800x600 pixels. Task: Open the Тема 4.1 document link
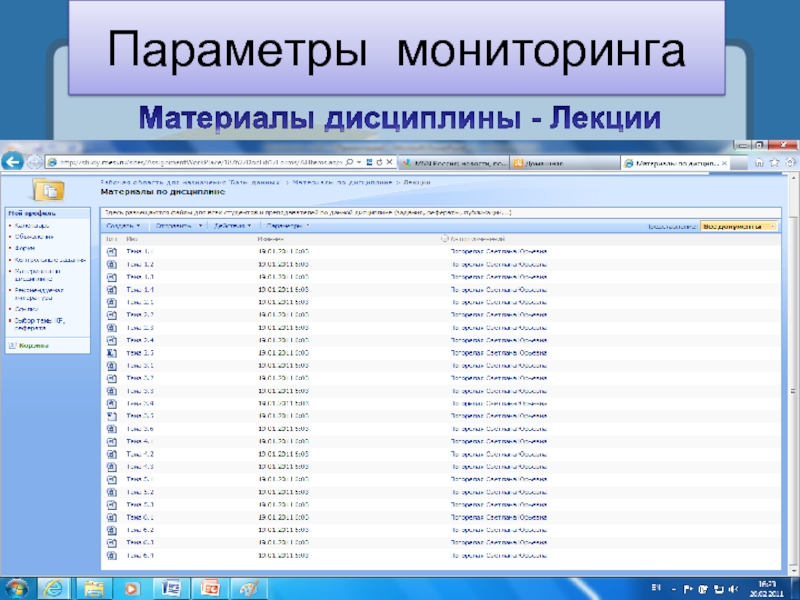pyautogui.click(x=140, y=441)
